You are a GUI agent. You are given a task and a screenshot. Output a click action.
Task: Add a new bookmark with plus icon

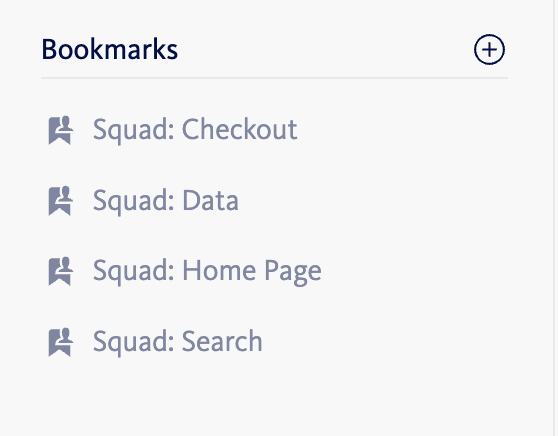489,49
